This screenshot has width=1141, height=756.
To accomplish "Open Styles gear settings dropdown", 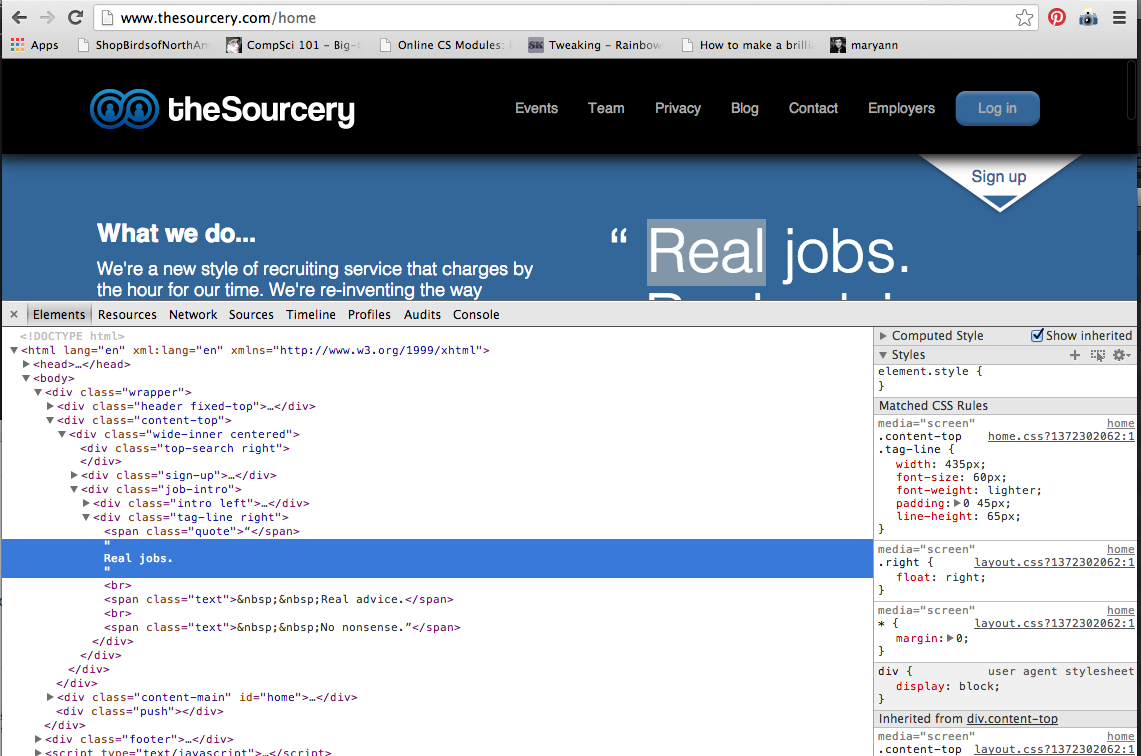I will tap(1121, 355).
